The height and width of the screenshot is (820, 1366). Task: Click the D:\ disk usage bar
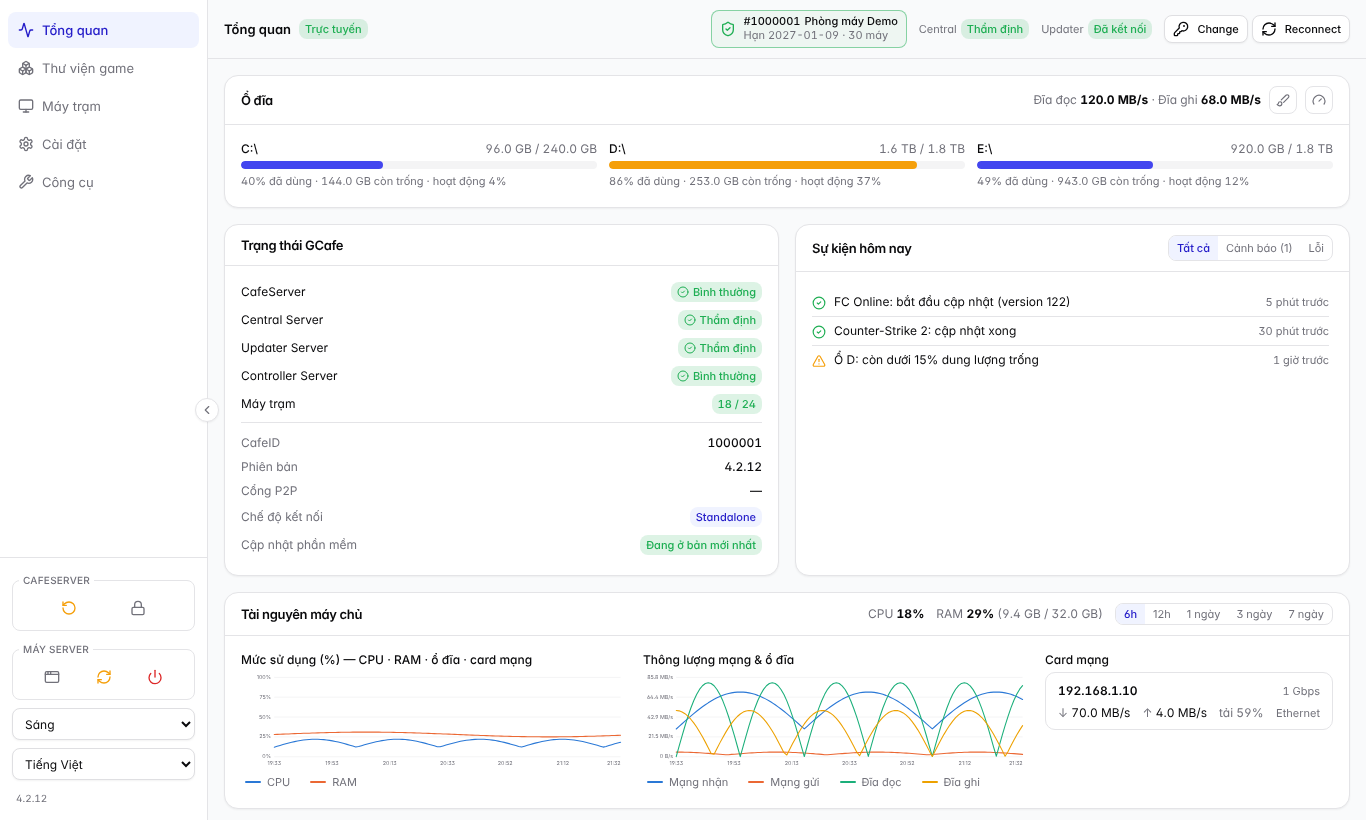point(787,165)
